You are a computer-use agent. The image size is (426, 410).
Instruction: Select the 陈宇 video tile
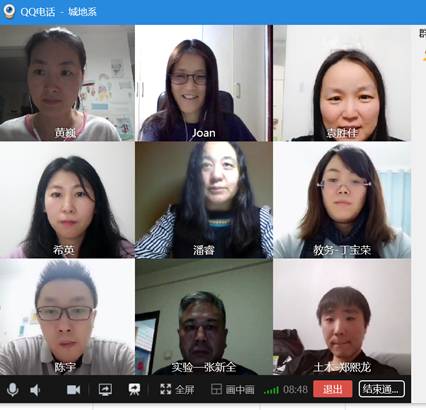[67, 317]
